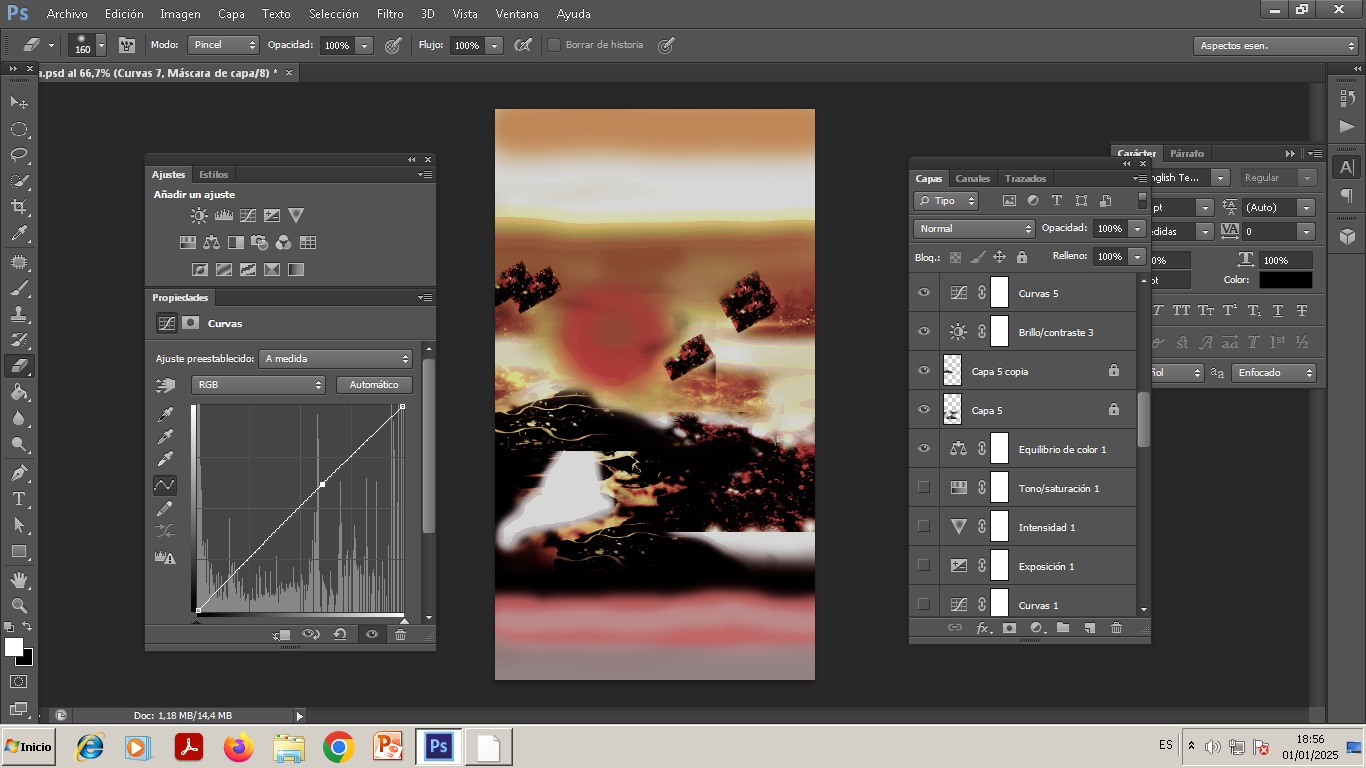Image resolution: width=1366 pixels, height=768 pixels.
Task: Click the on-image targeted adjustment hand icon
Action: pyautogui.click(x=165, y=385)
